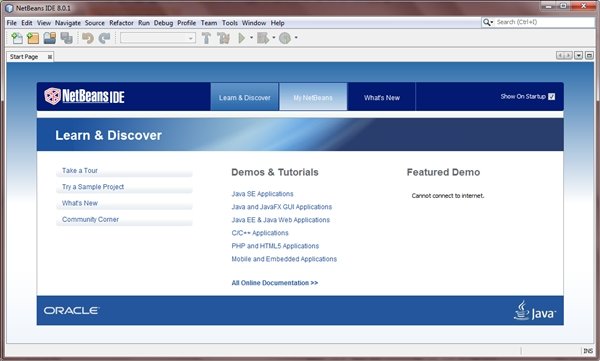
Task: Open Java SE Applications tutorials
Action: tap(262, 194)
